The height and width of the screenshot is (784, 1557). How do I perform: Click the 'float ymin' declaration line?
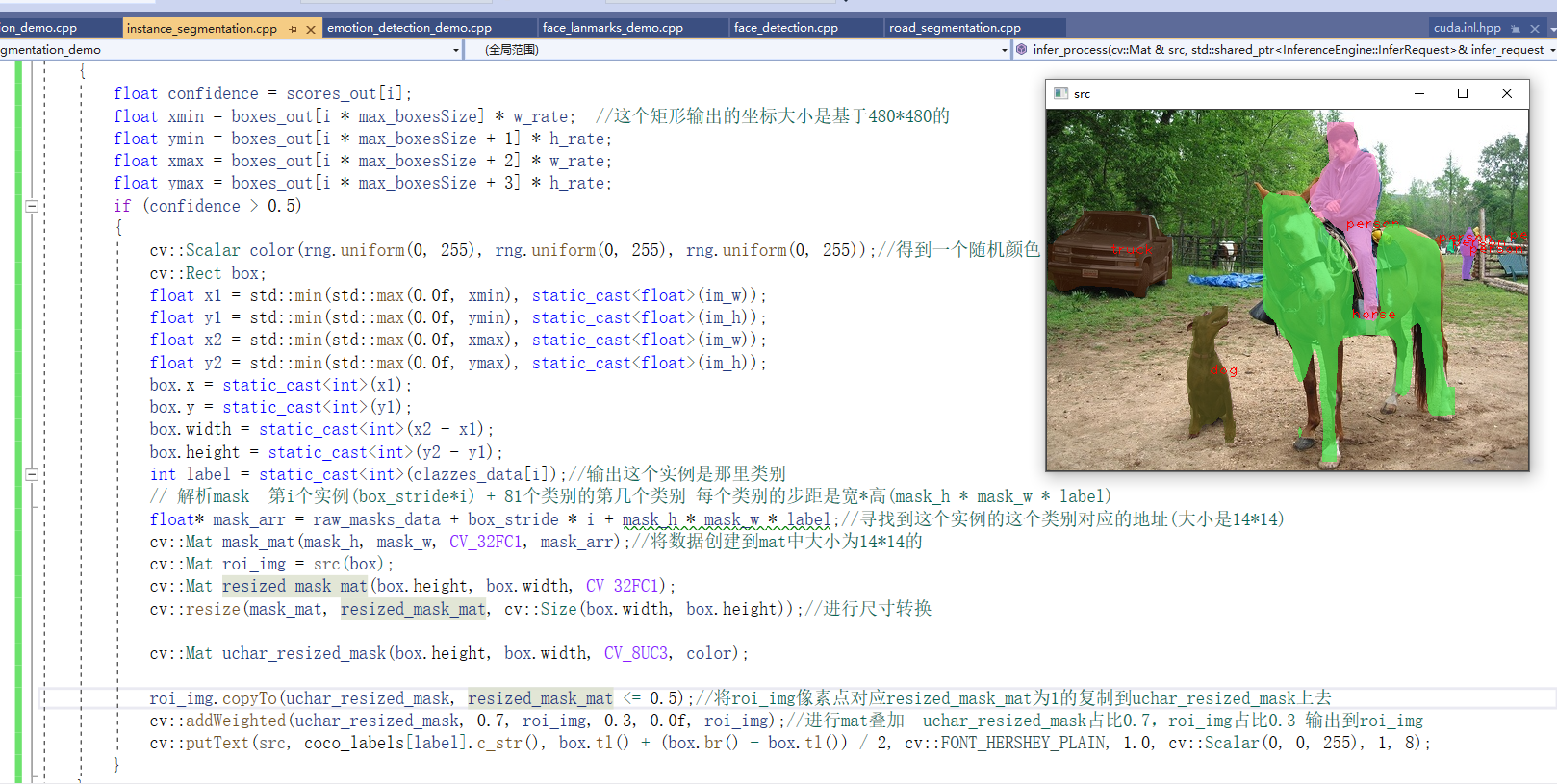tap(363, 139)
